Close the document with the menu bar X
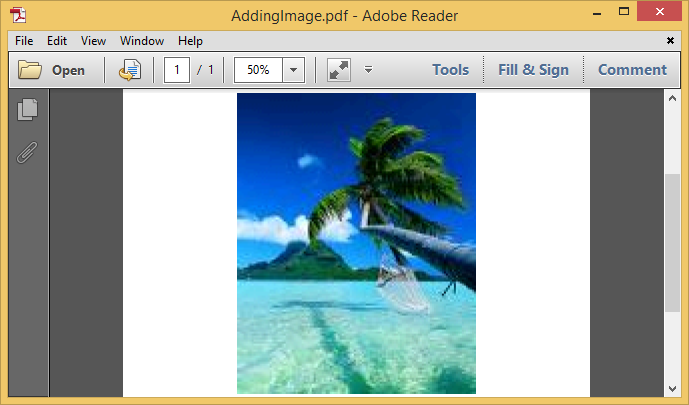Image resolution: width=689 pixels, height=405 pixels. [x=670, y=41]
